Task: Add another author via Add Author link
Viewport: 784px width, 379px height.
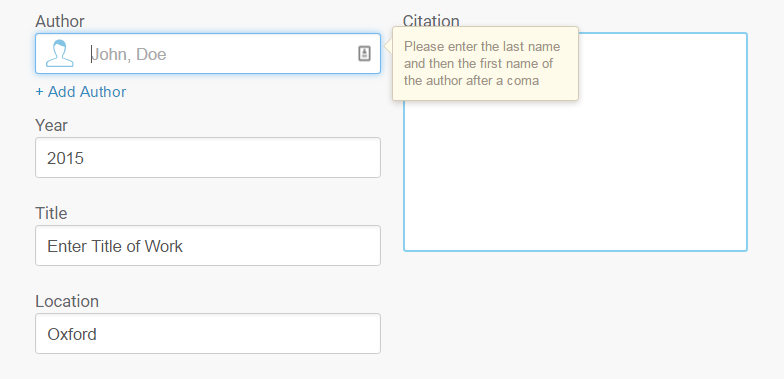Action: click(x=81, y=92)
